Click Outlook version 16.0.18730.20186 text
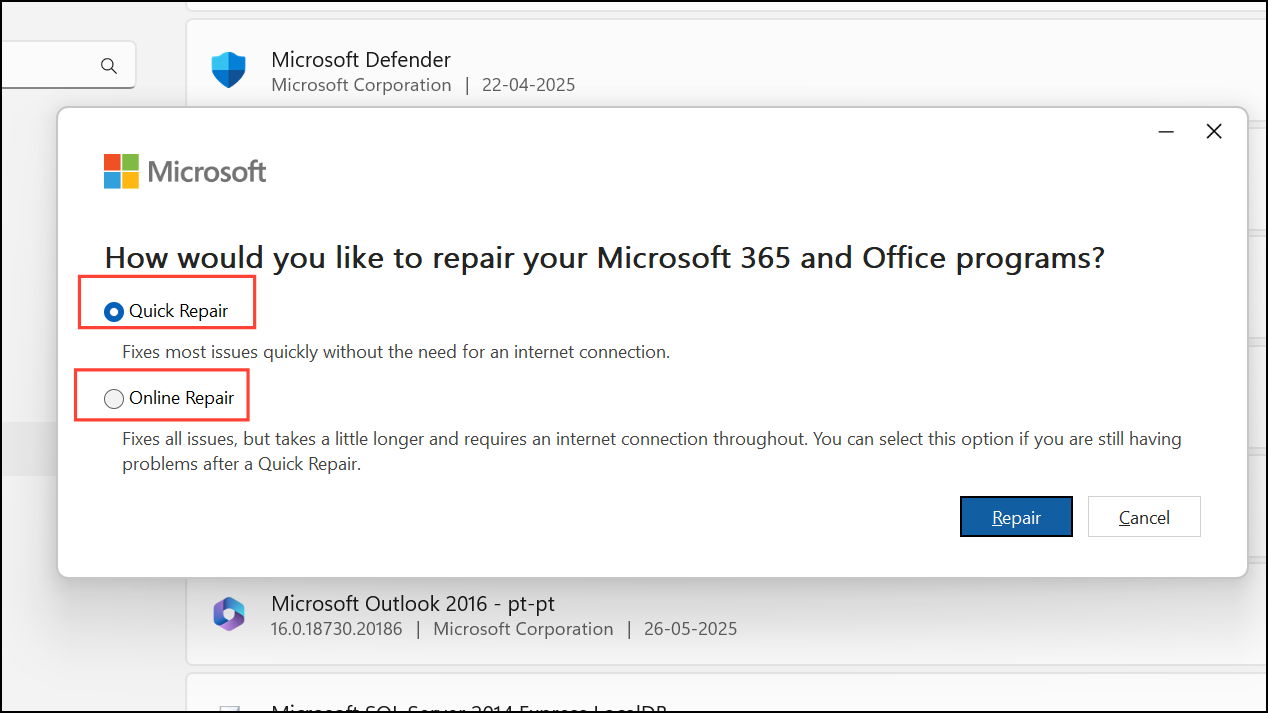Screen dimensions: 1268x713 [x=338, y=629]
